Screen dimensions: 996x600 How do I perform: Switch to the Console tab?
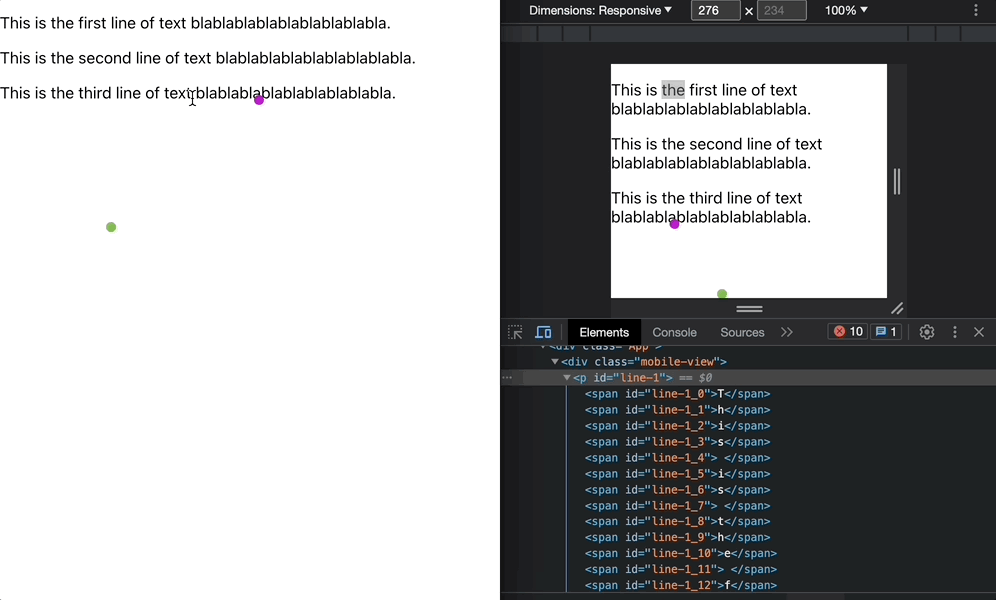click(674, 332)
